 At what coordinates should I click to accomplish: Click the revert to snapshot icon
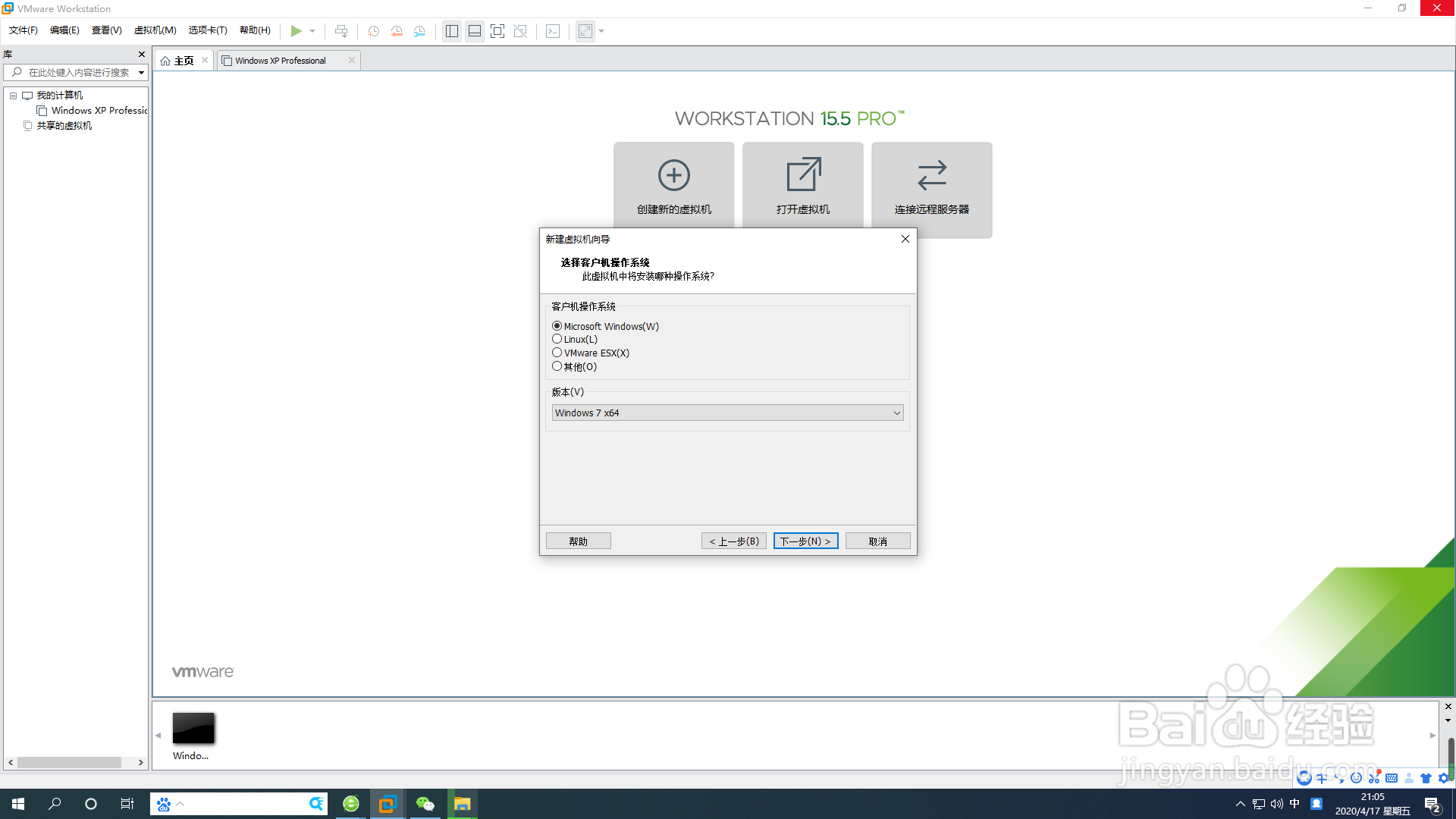(397, 31)
